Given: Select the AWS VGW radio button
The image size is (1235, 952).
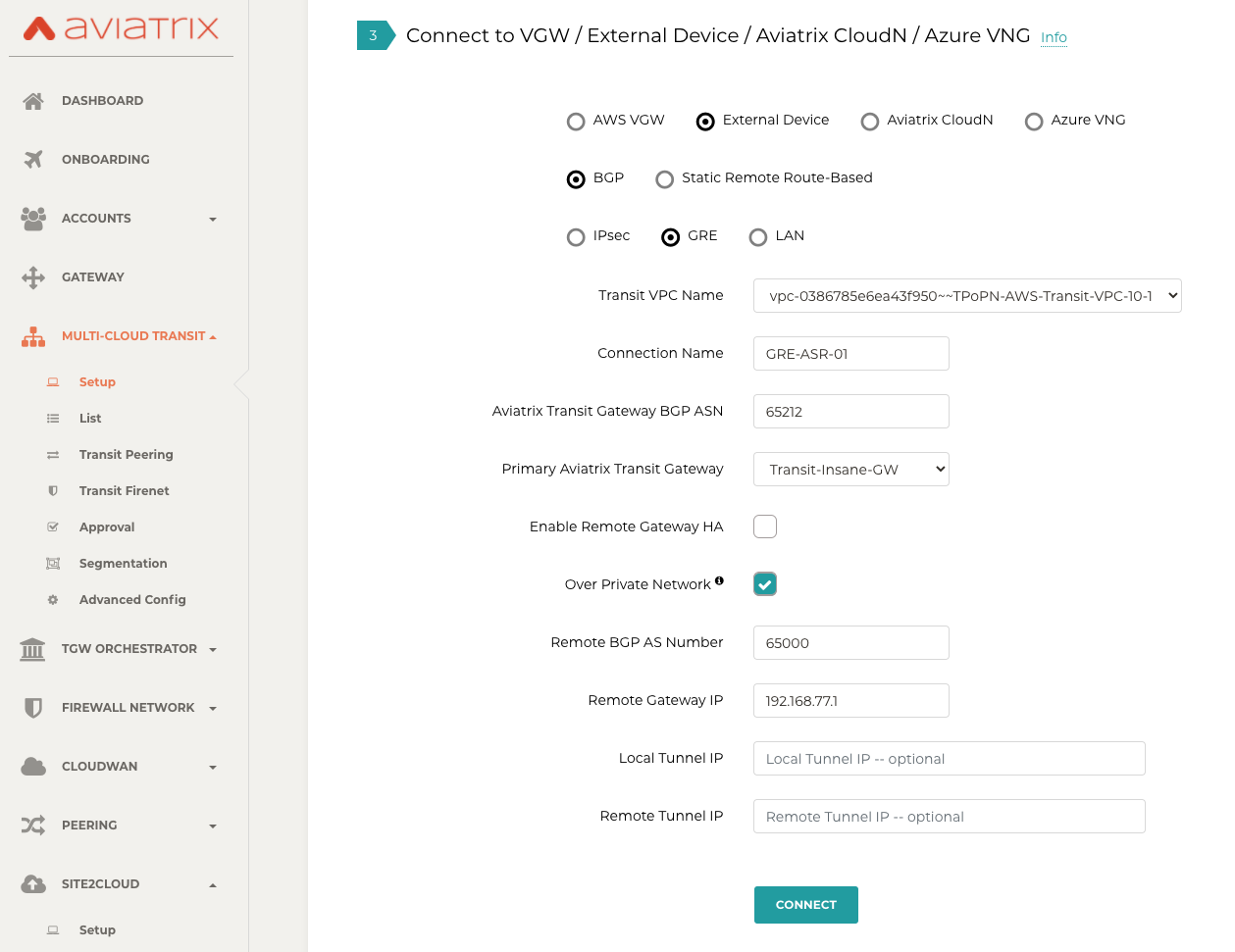Looking at the screenshot, I should tap(576, 121).
